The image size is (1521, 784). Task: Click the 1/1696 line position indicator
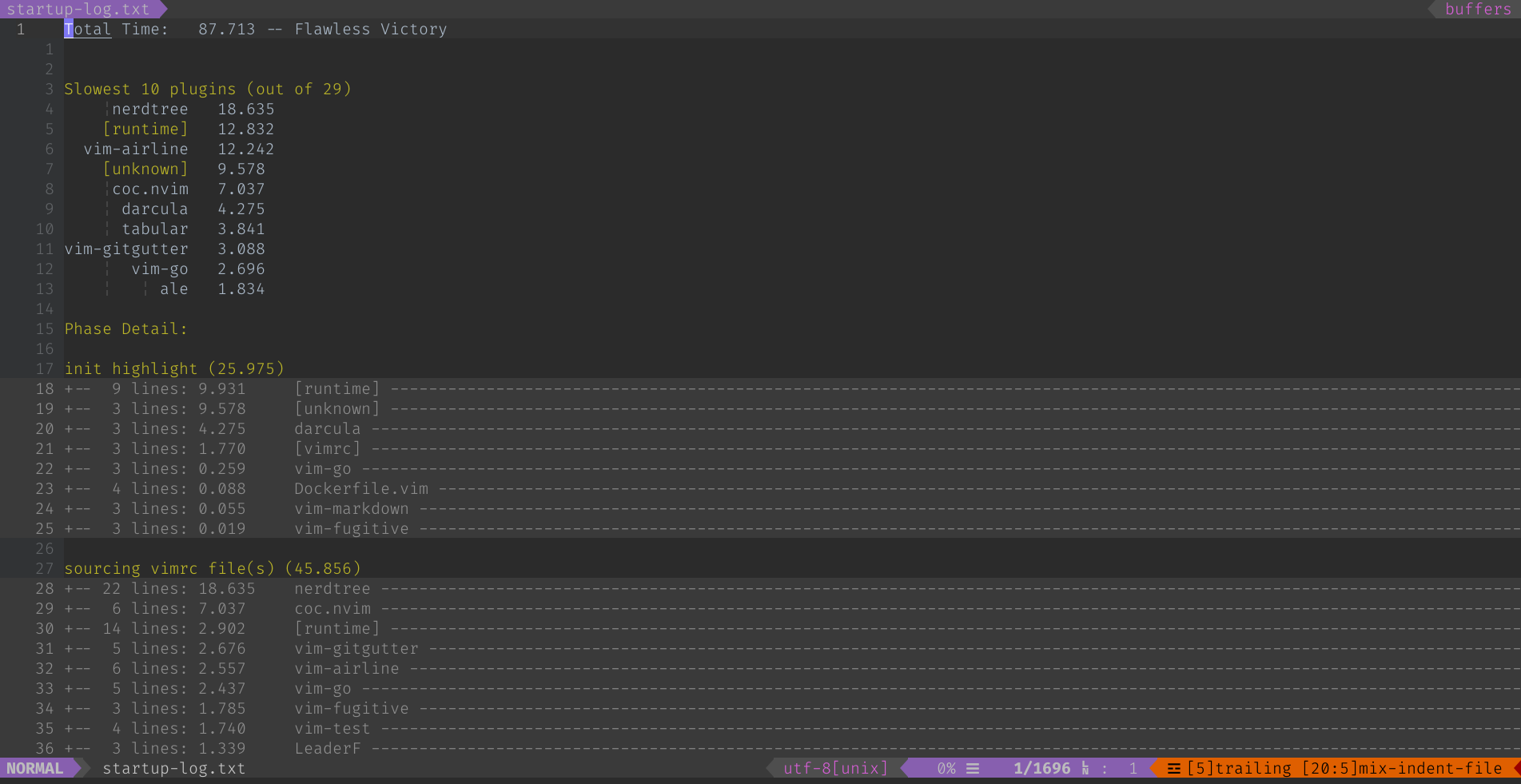(x=1041, y=768)
